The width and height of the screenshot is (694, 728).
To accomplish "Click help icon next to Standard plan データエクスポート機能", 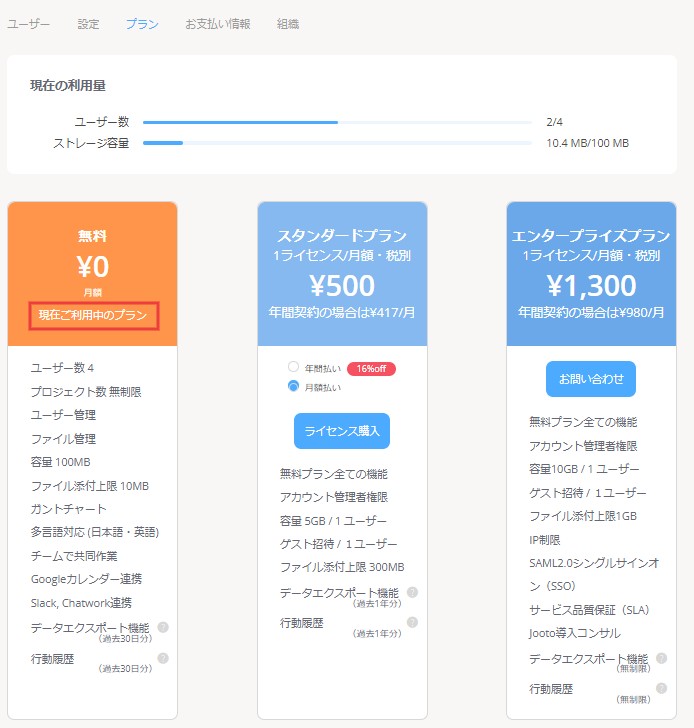I will point(412,592).
